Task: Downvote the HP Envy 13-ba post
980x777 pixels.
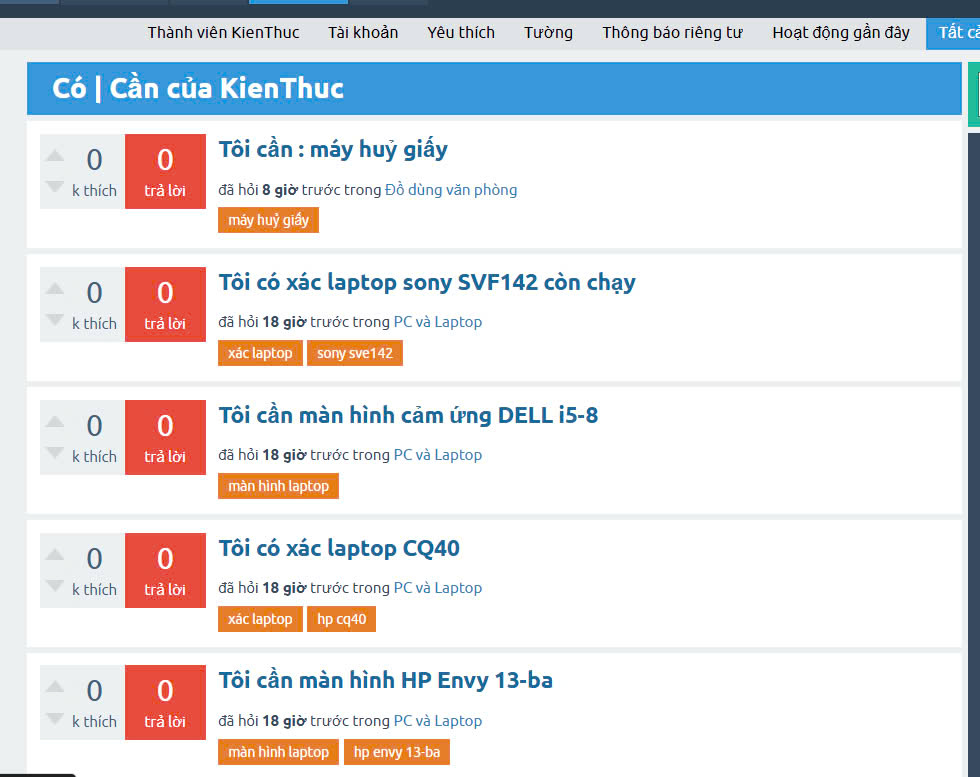Action: [x=55, y=718]
